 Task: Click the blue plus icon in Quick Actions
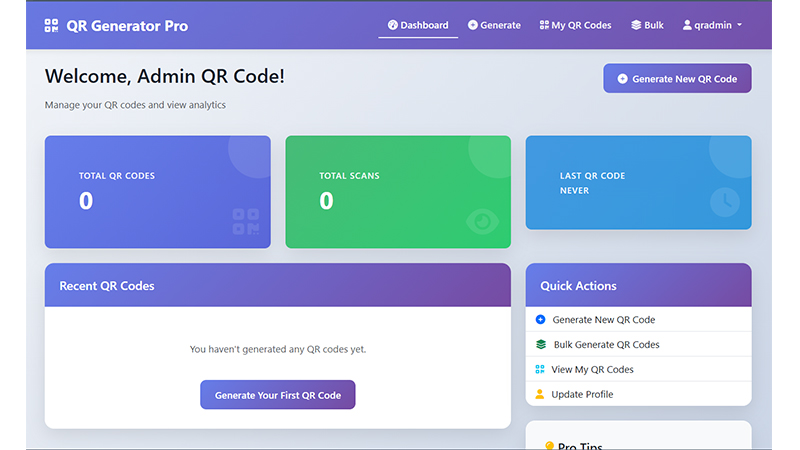click(540, 319)
